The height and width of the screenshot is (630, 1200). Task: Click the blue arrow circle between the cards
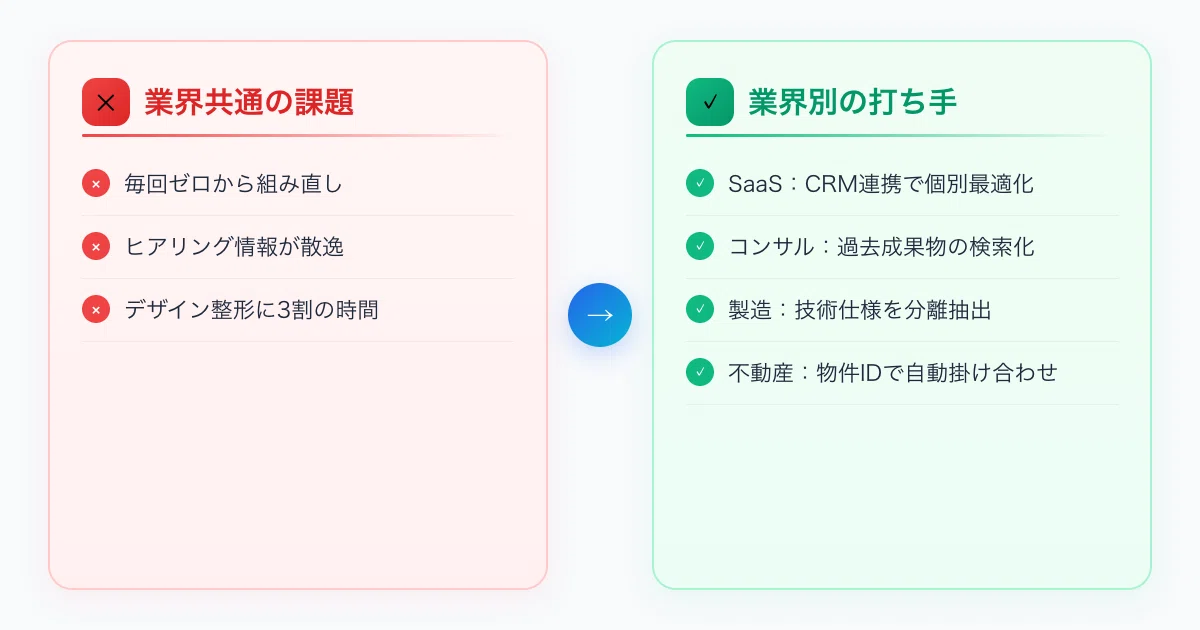coord(600,315)
